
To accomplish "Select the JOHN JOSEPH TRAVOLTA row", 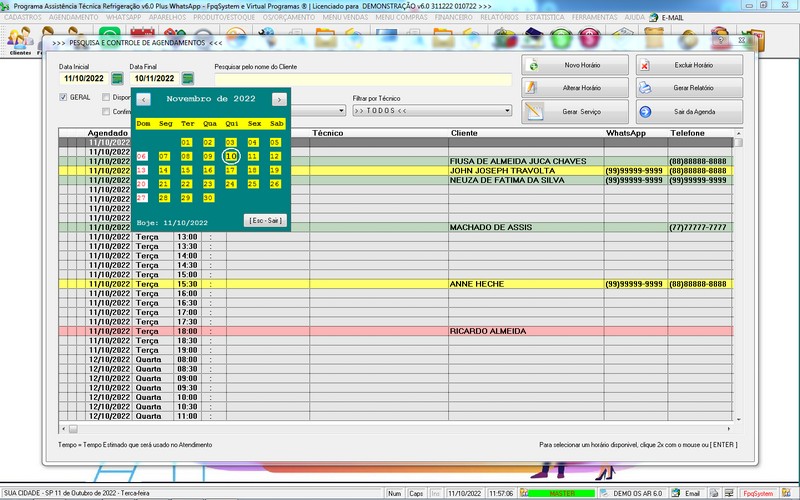I will point(395,171).
